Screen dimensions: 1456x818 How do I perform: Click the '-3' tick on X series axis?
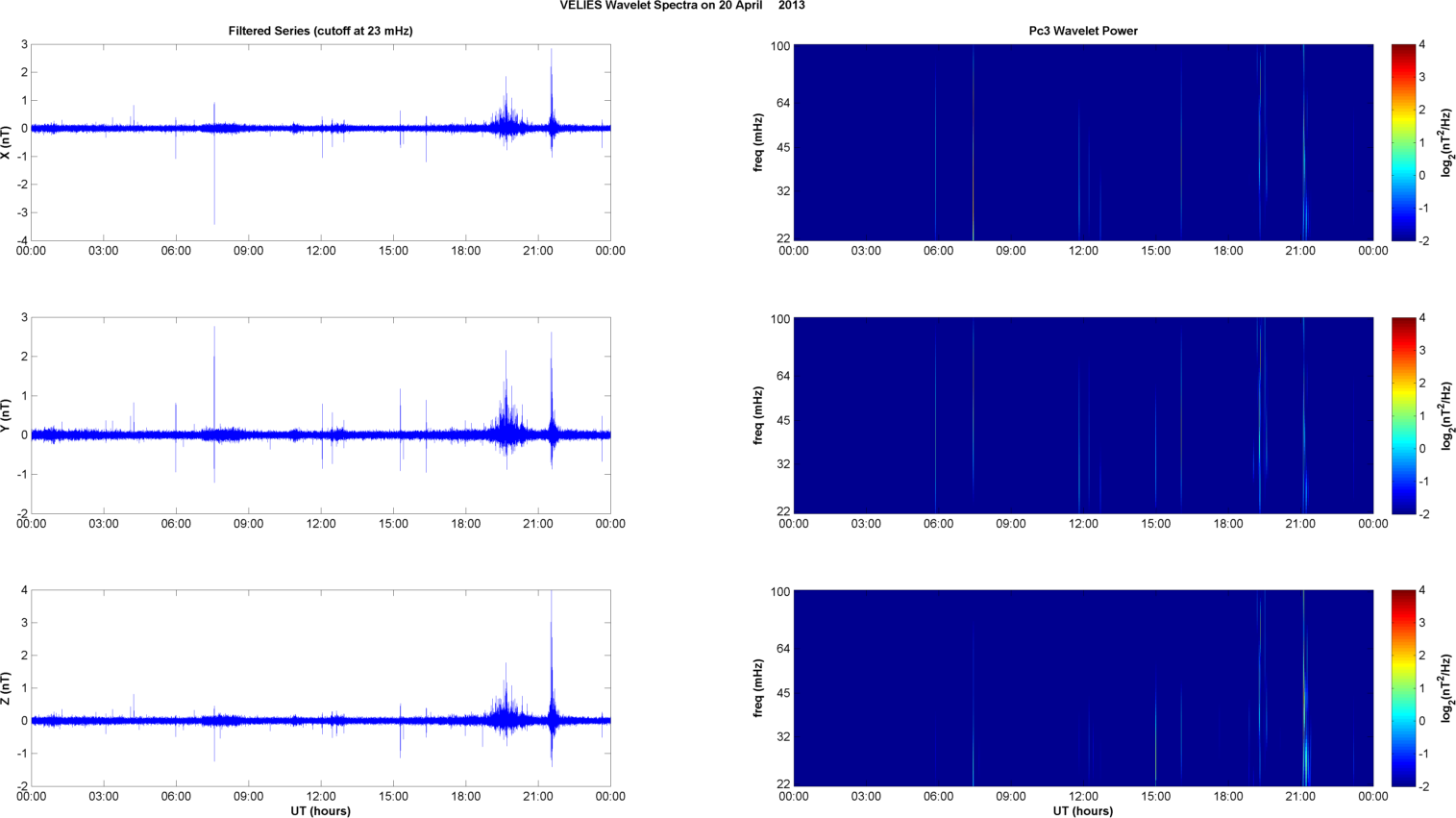coord(21,212)
